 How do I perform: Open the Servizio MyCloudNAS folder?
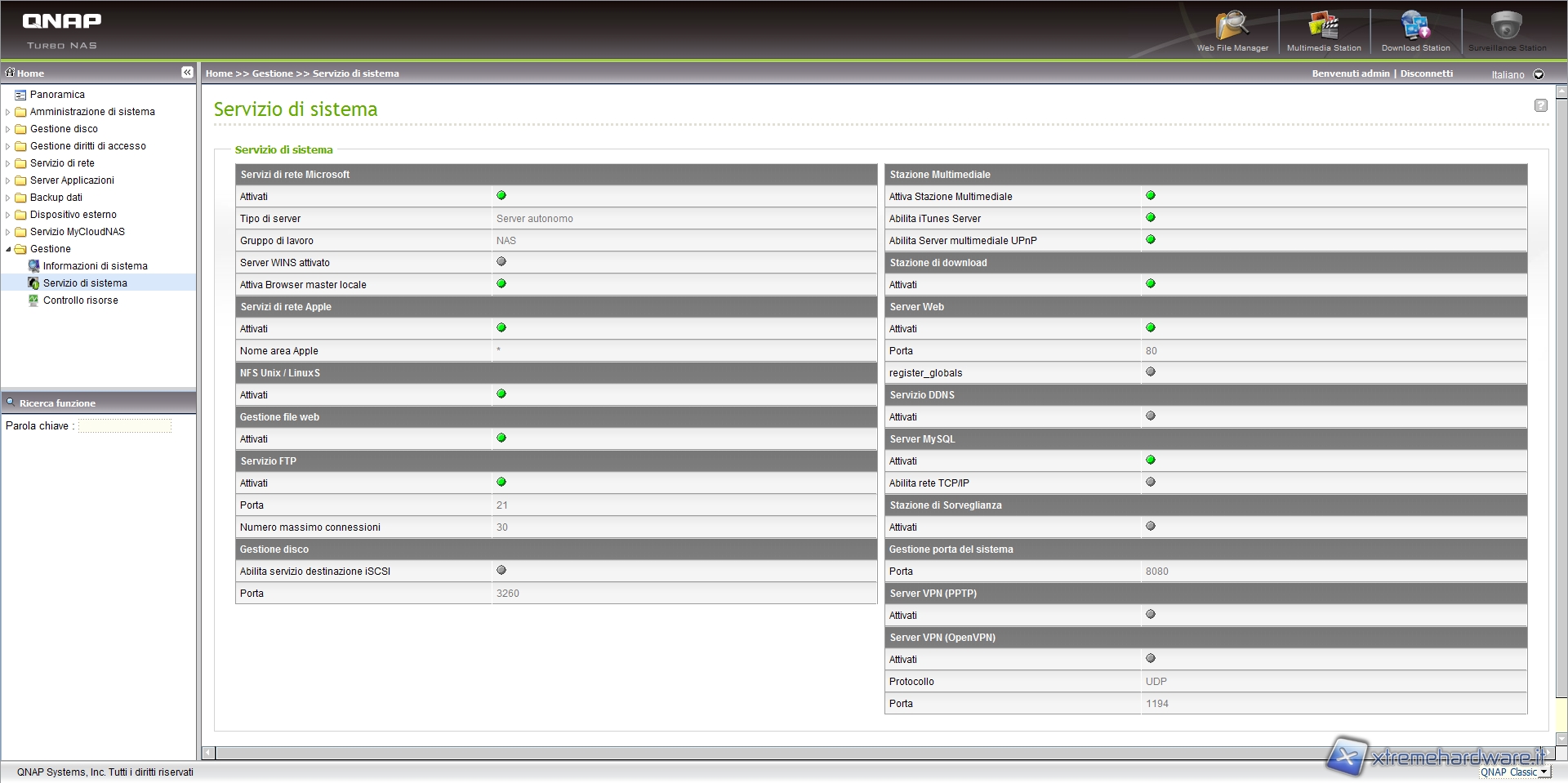[x=77, y=232]
